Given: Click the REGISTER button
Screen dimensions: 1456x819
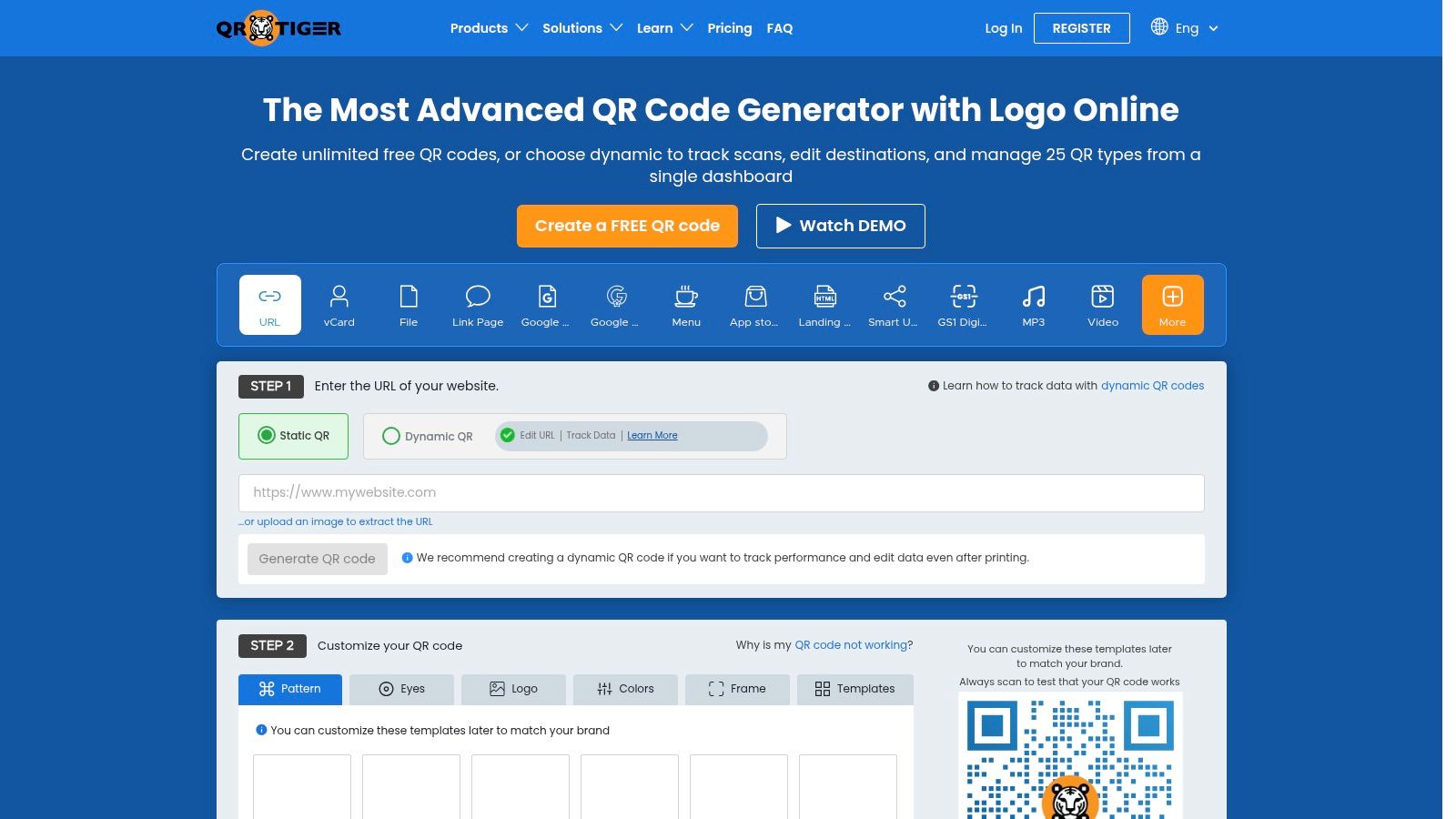Looking at the screenshot, I should 1082,28.
